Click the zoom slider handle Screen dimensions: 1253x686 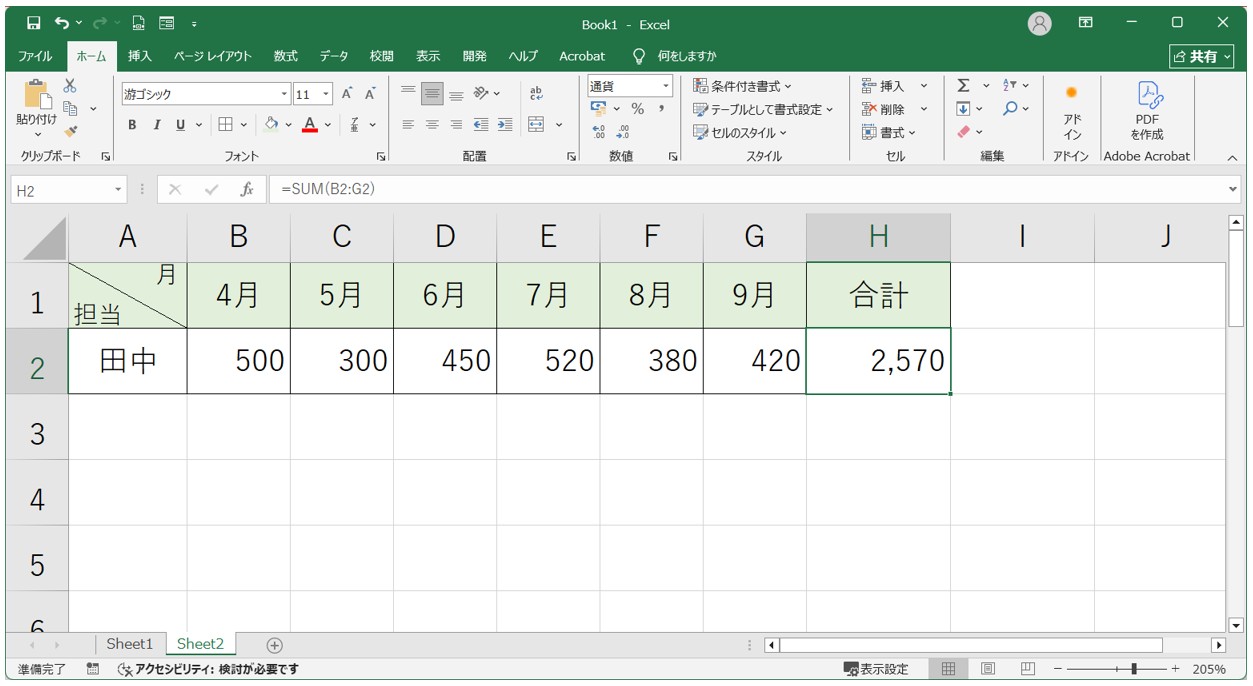point(1133,669)
